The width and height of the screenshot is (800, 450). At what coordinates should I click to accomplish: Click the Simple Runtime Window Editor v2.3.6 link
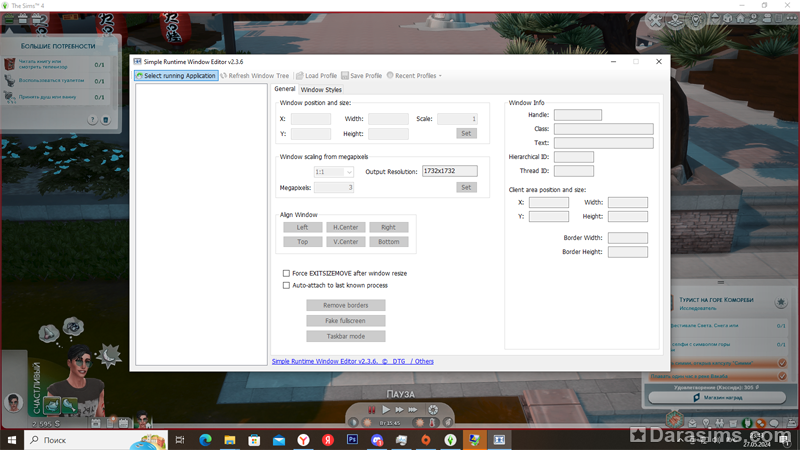click(x=324, y=361)
